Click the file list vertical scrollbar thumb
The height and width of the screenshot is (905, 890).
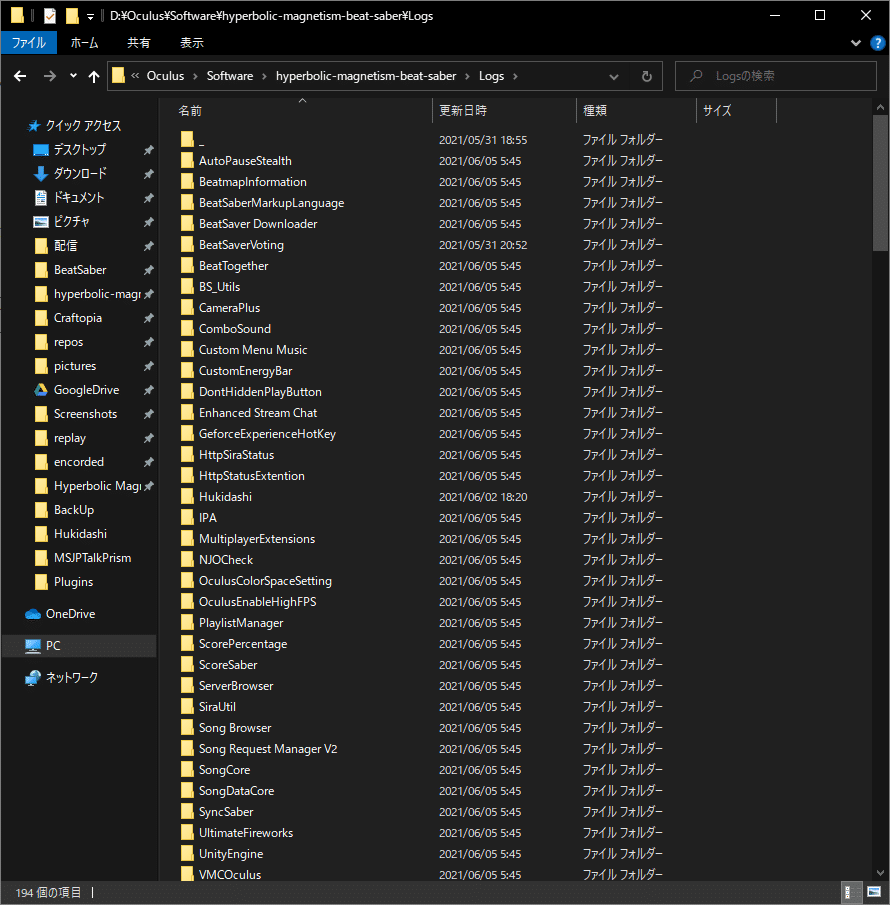click(x=880, y=183)
